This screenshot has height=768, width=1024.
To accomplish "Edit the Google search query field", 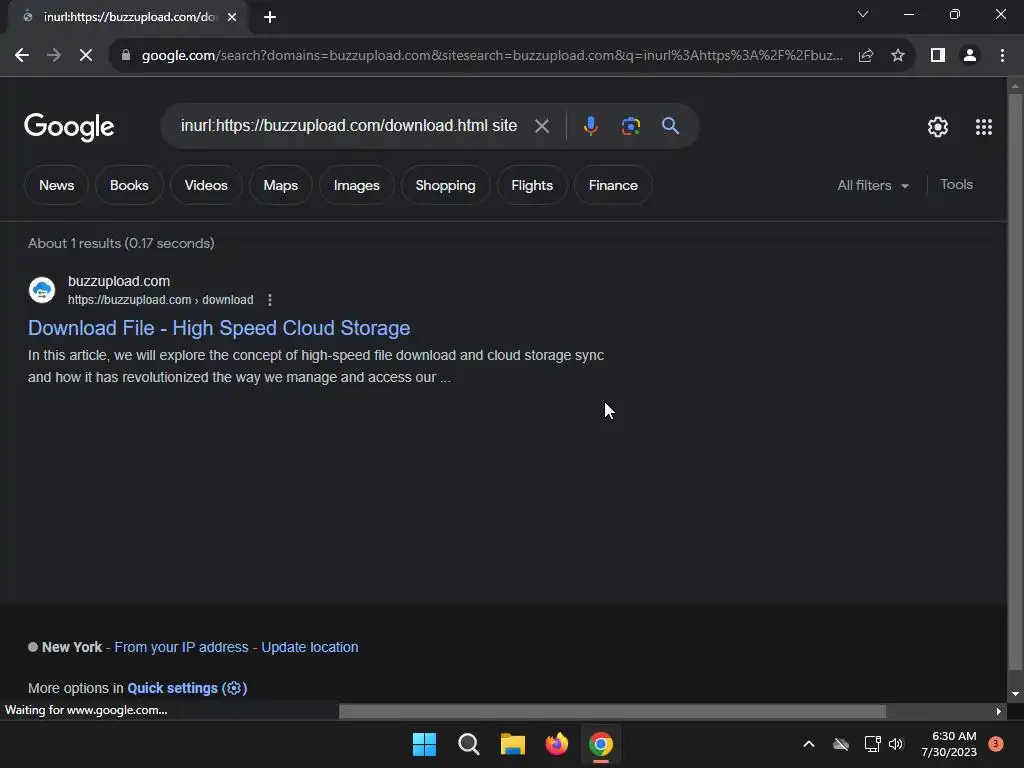I will [x=349, y=125].
